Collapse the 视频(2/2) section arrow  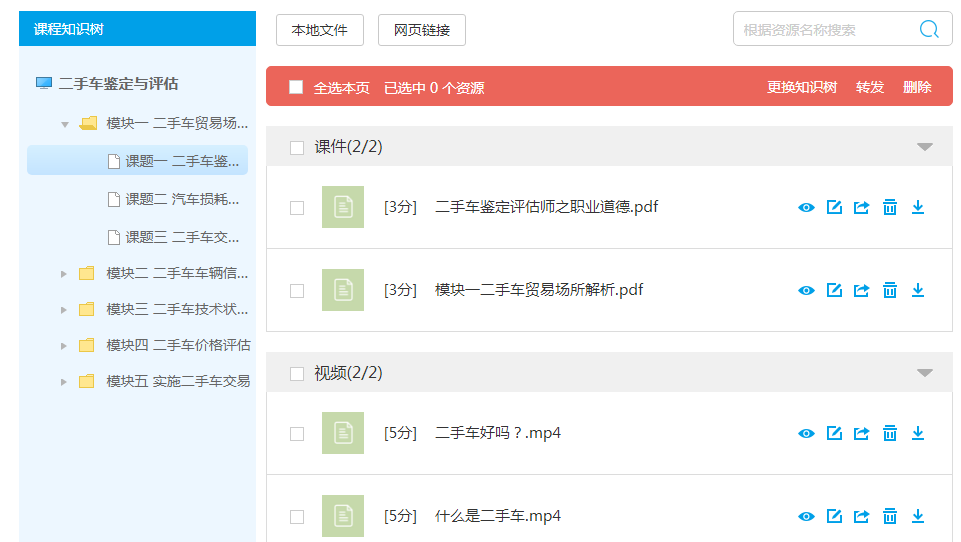pos(925,373)
